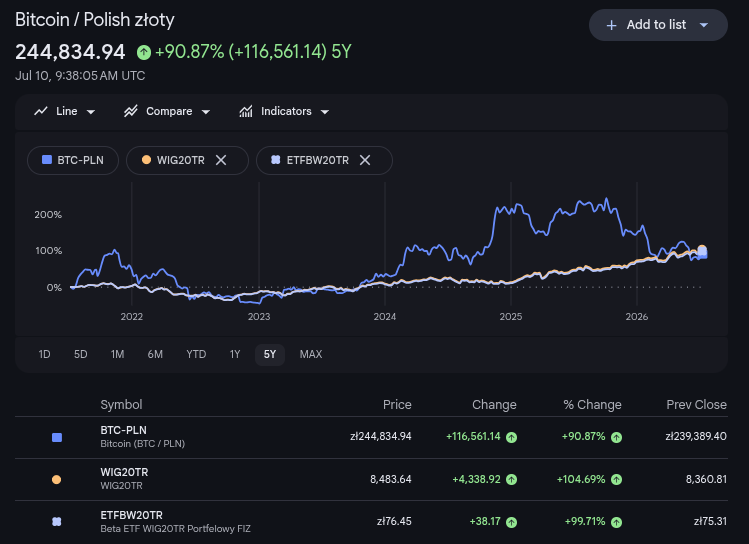The image size is (749, 544).
Task: Switch to the 1M time range
Action: coord(118,354)
